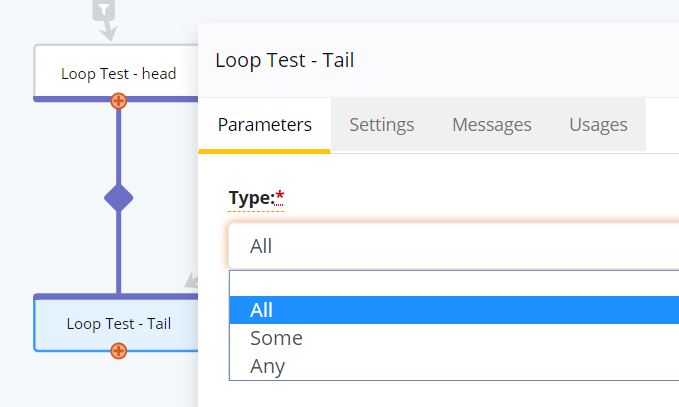
Task: Click the plus connector under Loop Test - head
Action: [118, 100]
